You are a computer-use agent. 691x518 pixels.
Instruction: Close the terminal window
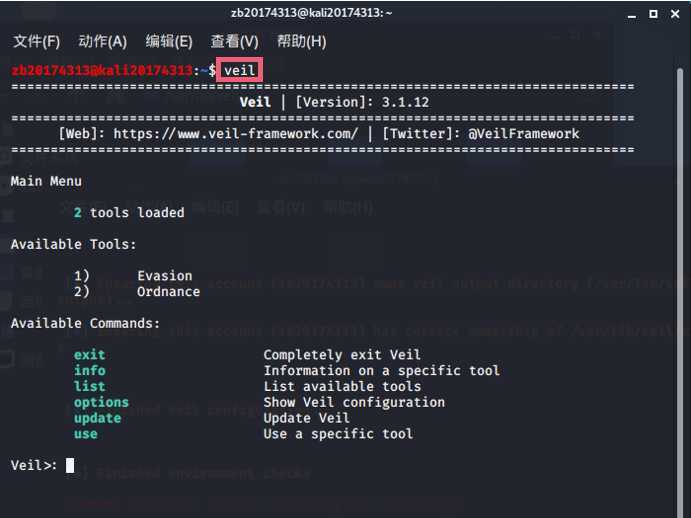675,14
